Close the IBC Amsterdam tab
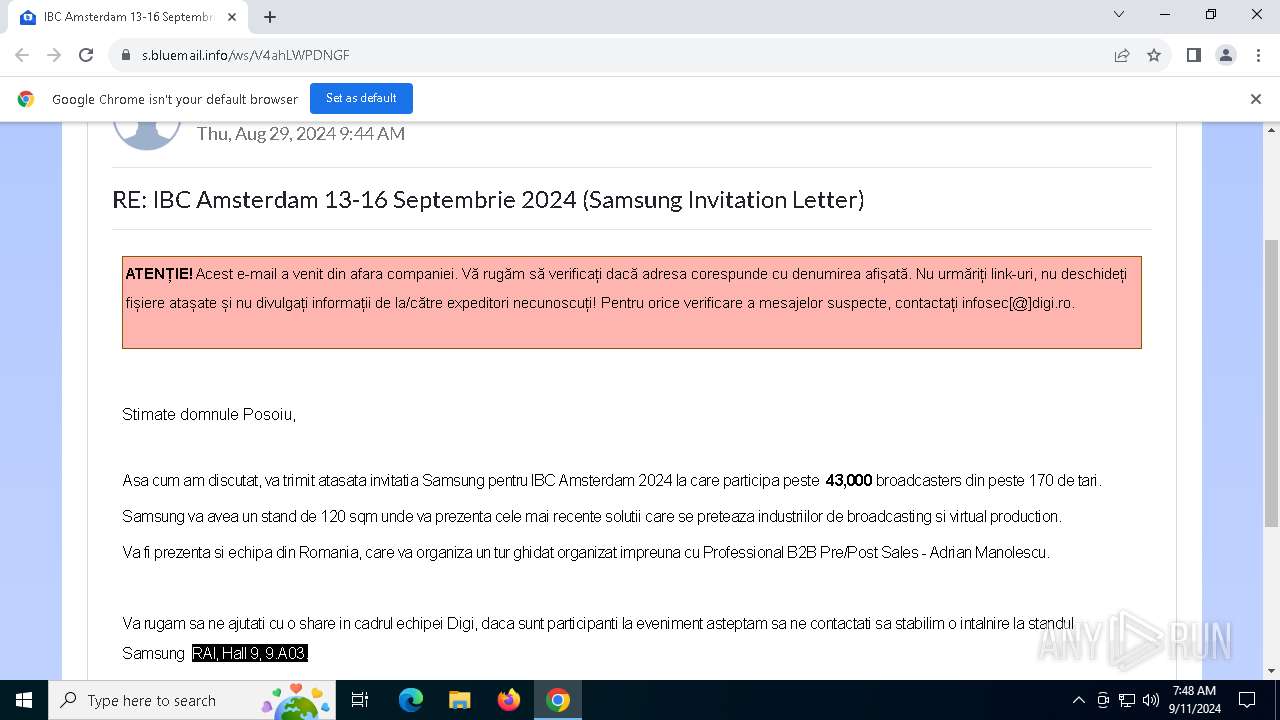 click(x=232, y=17)
